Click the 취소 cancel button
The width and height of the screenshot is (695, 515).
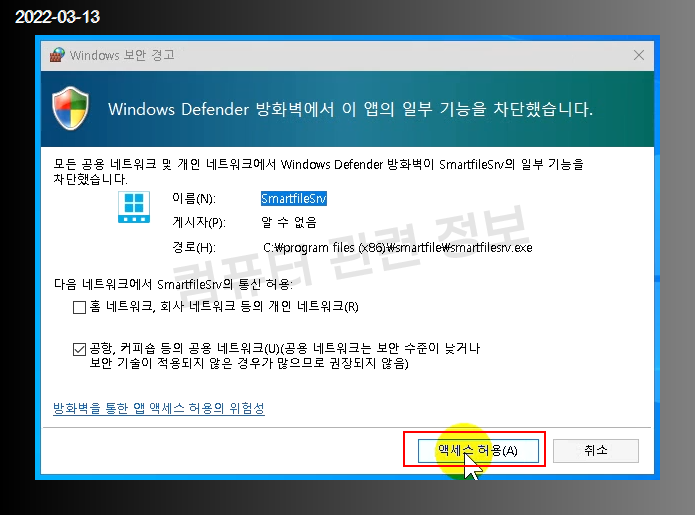click(596, 451)
